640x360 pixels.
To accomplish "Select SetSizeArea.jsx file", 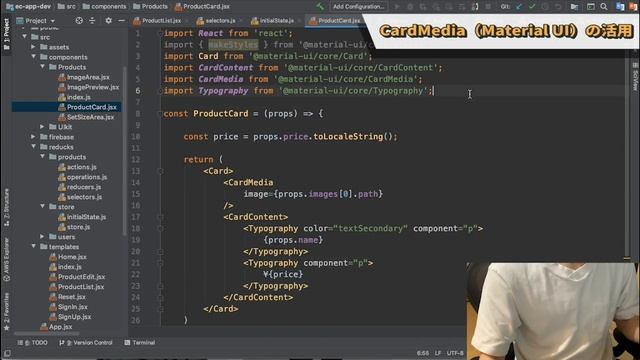I will pos(86,117).
